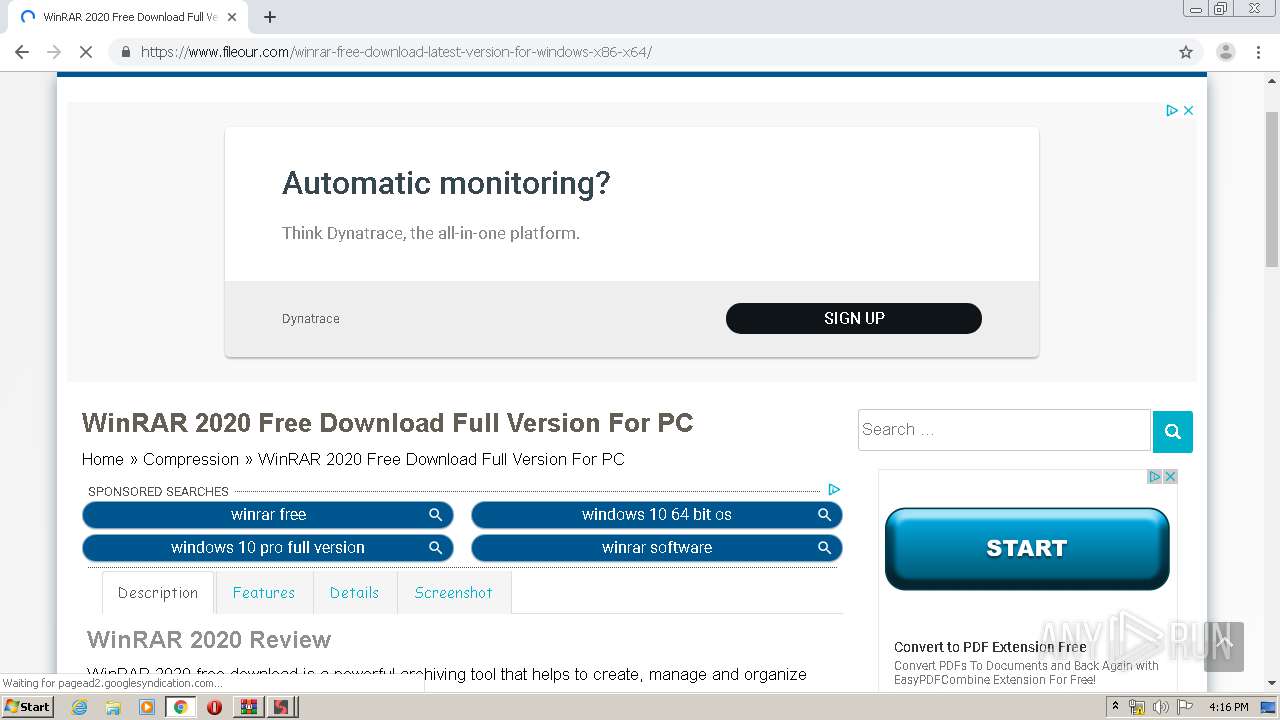This screenshot has height=720, width=1280.
Task: Click the browser forward arrow
Action: coord(54,52)
